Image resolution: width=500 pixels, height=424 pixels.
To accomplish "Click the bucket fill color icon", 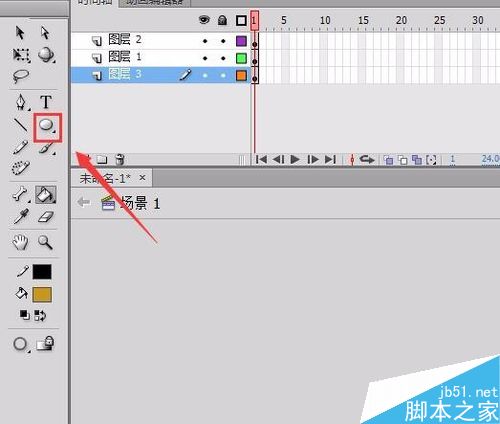I will point(21,293).
